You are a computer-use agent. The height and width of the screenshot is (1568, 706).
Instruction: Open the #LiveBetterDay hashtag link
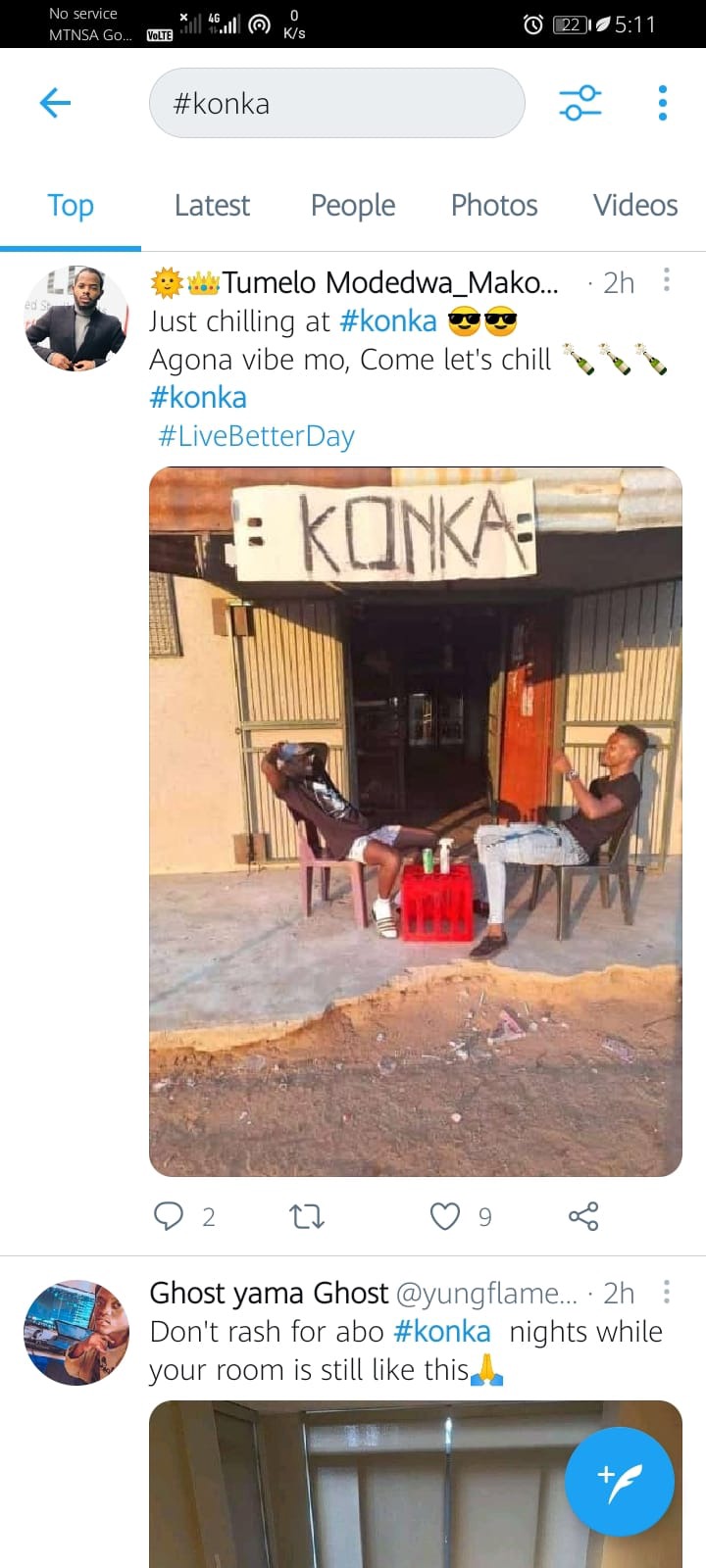pos(256,436)
